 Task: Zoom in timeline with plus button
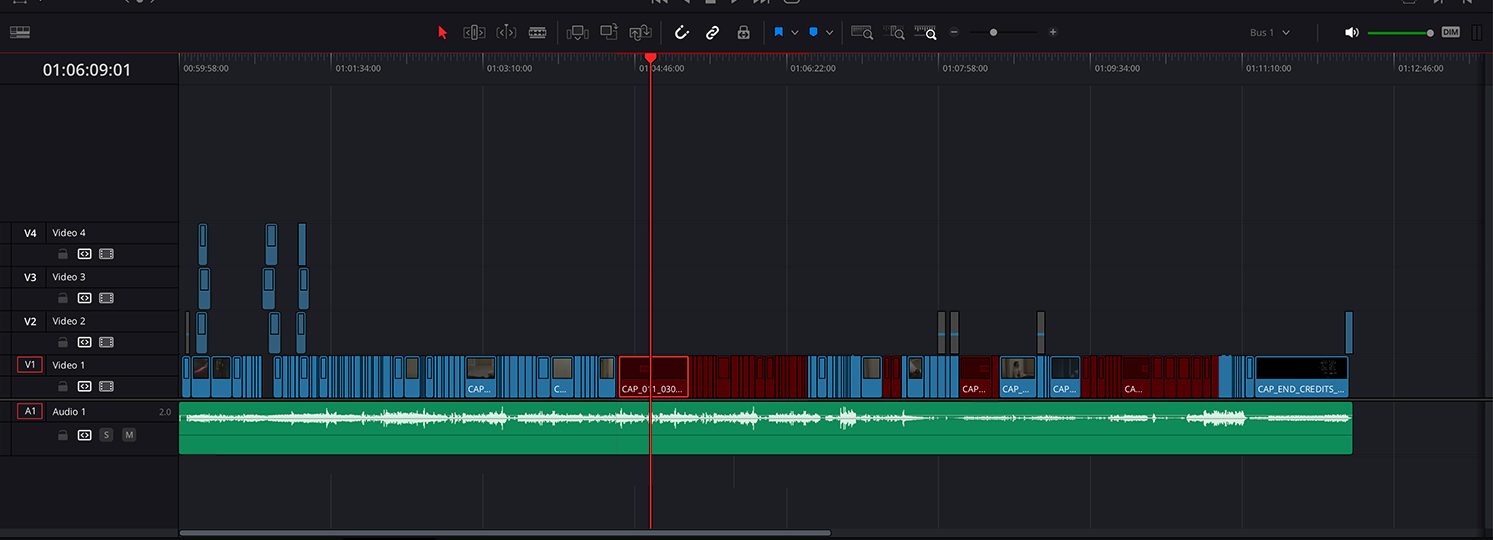click(1053, 32)
